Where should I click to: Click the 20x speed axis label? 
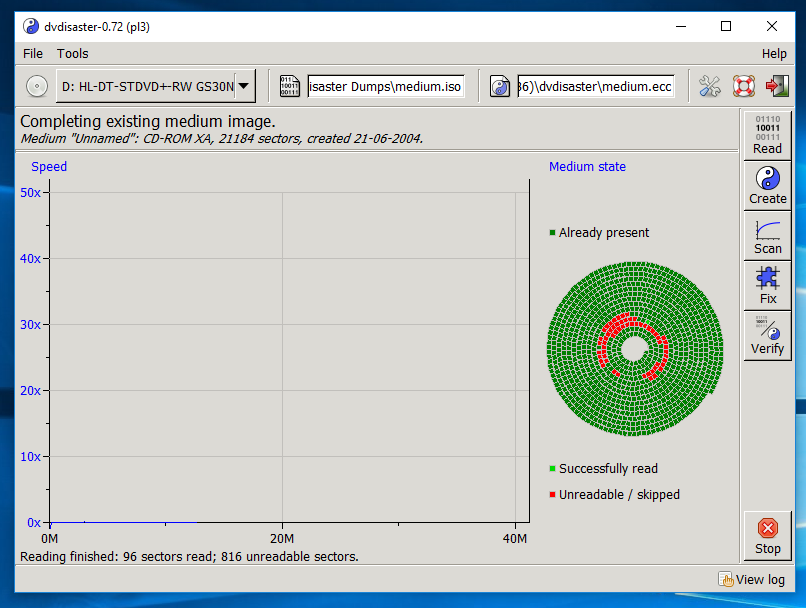[30, 391]
